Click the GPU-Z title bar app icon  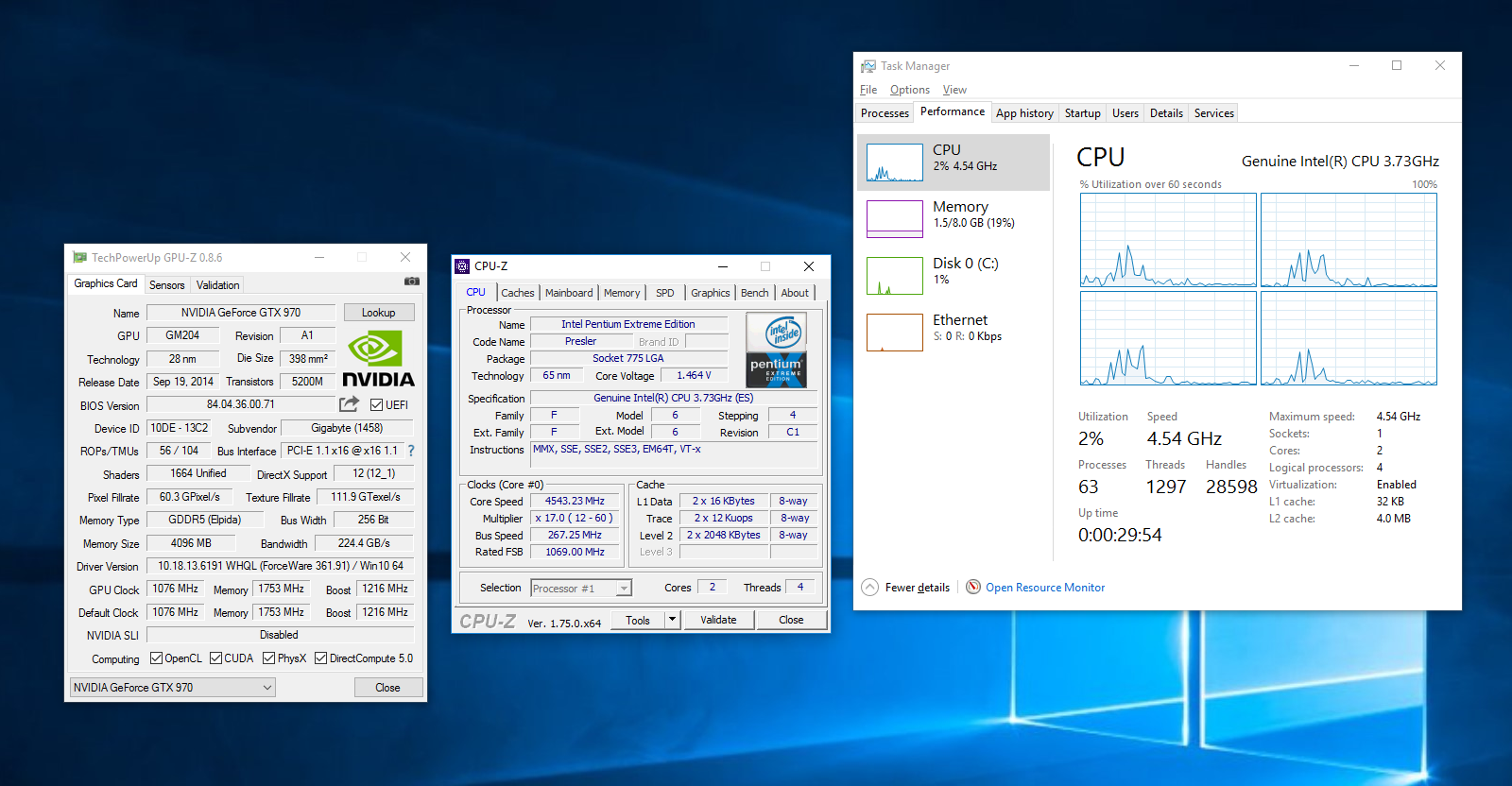pos(79,257)
